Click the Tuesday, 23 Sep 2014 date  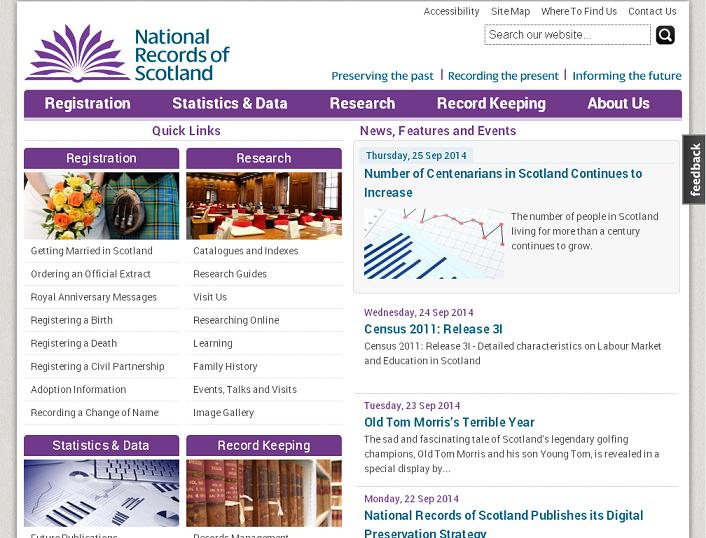(412, 406)
